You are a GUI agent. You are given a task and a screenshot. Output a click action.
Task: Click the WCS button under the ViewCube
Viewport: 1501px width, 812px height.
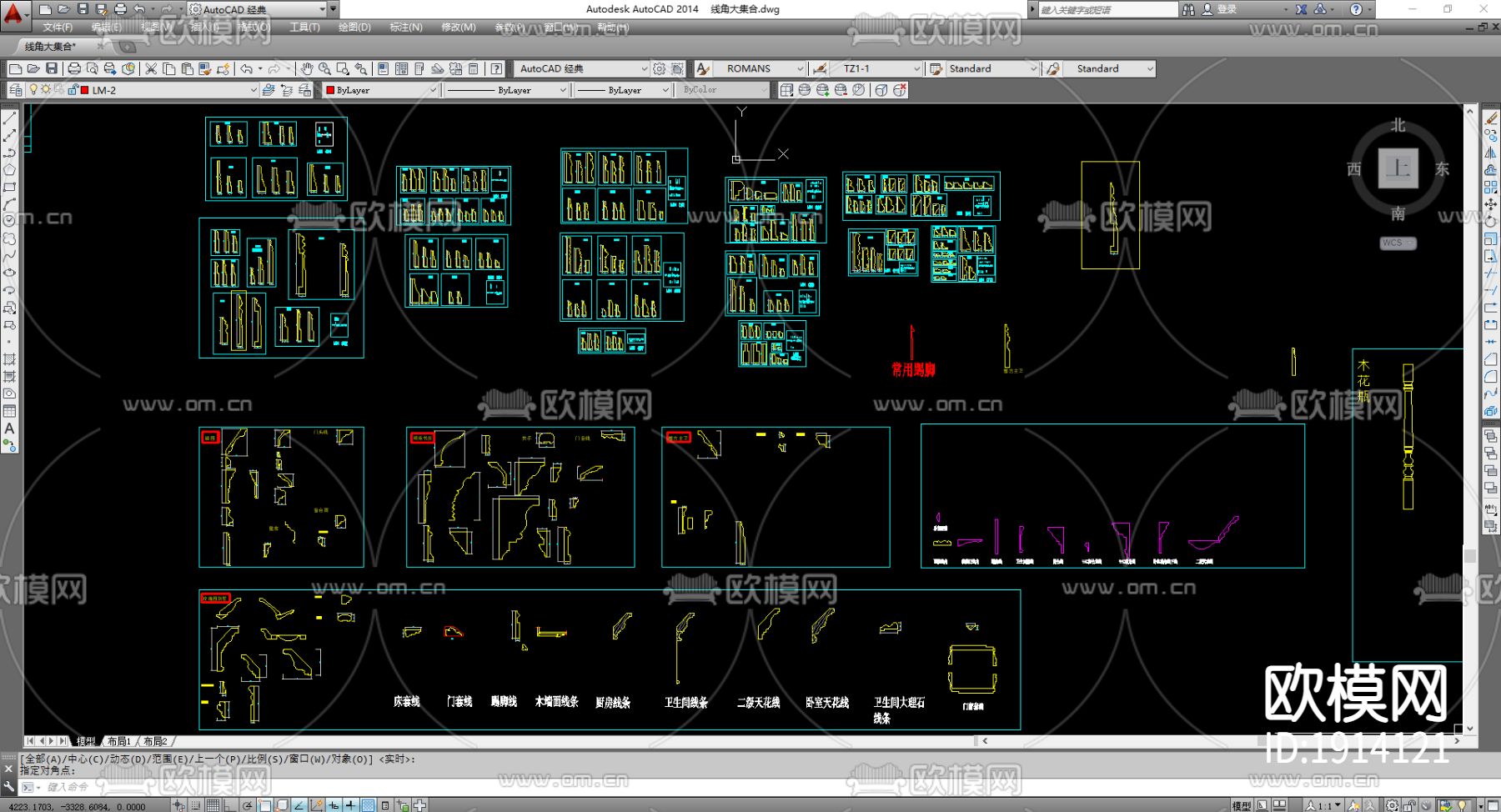pos(1397,243)
